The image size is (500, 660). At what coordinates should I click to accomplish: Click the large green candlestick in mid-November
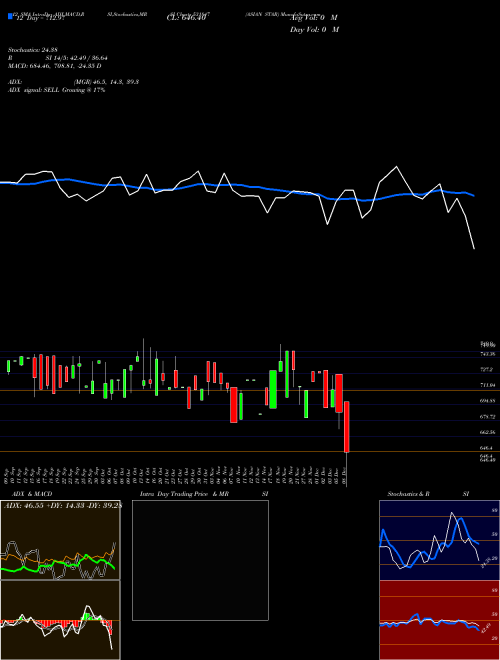point(273,389)
